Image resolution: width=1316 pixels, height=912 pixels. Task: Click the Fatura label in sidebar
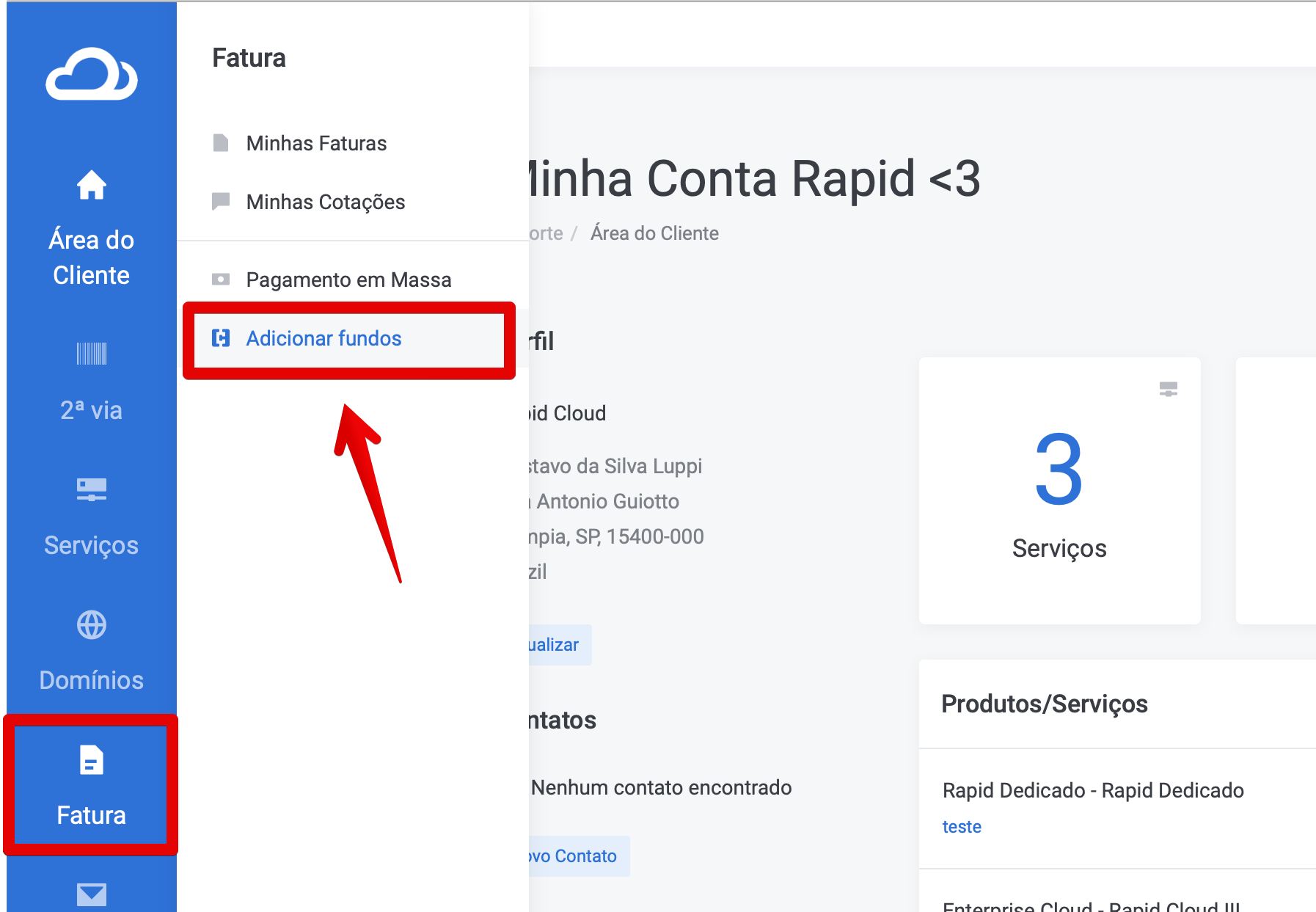[x=92, y=815]
